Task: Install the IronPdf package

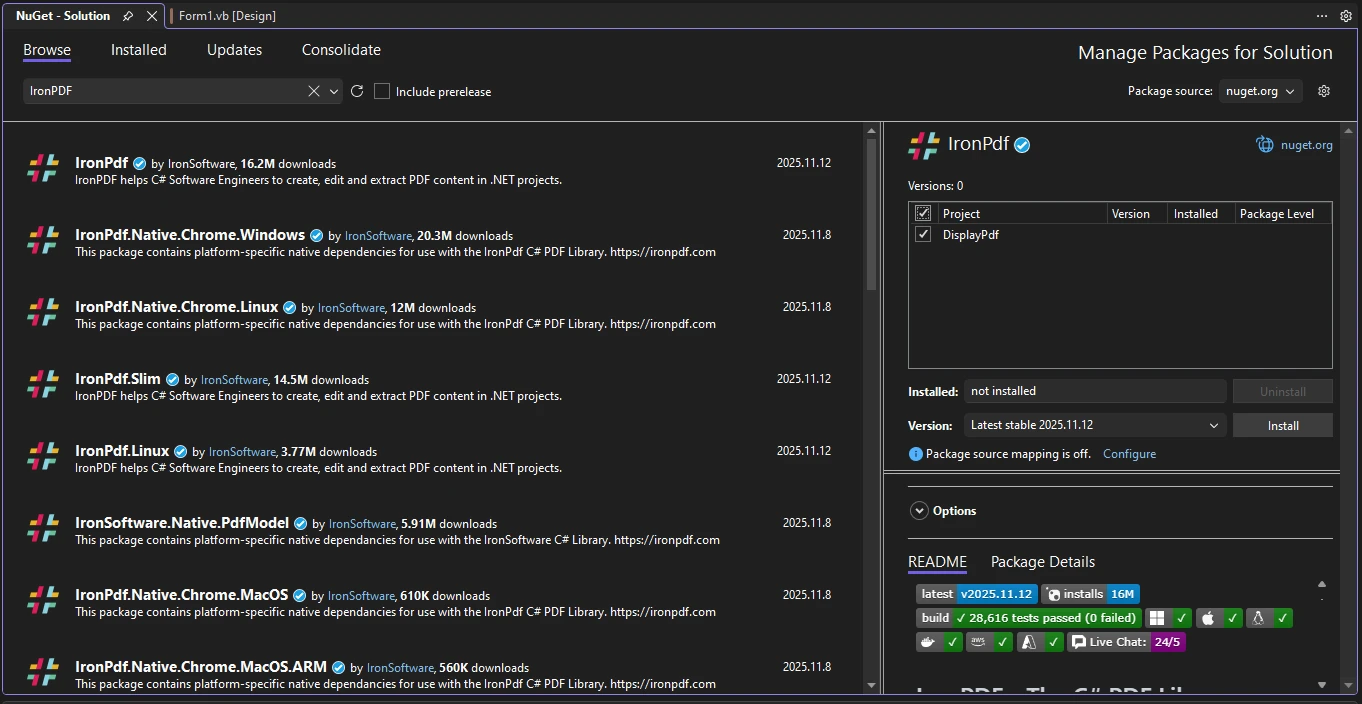Action: pyautogui.click(x=1282, y=424)
